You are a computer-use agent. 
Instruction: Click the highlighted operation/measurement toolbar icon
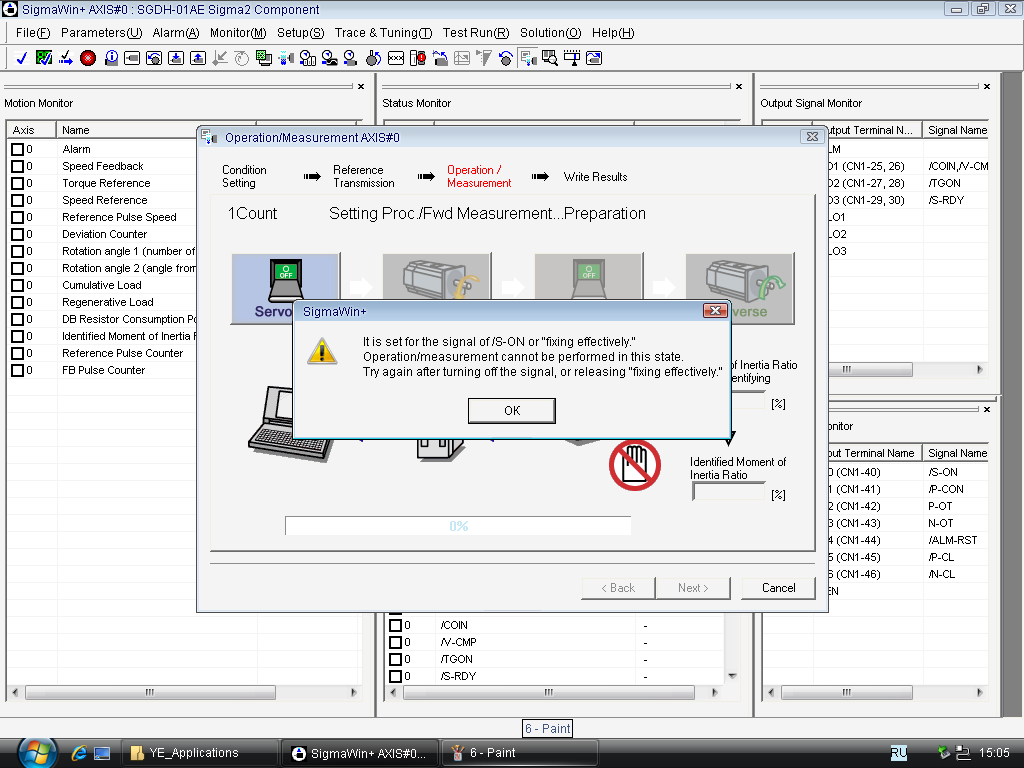click(x=528, y=58)
